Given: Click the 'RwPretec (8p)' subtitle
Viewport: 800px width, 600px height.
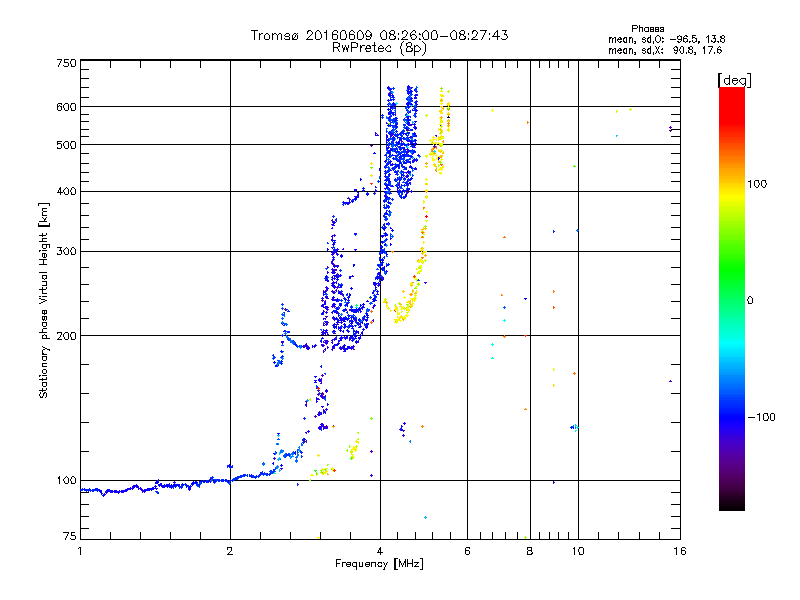Looking at the screenshot, I should tap(379, 48).
